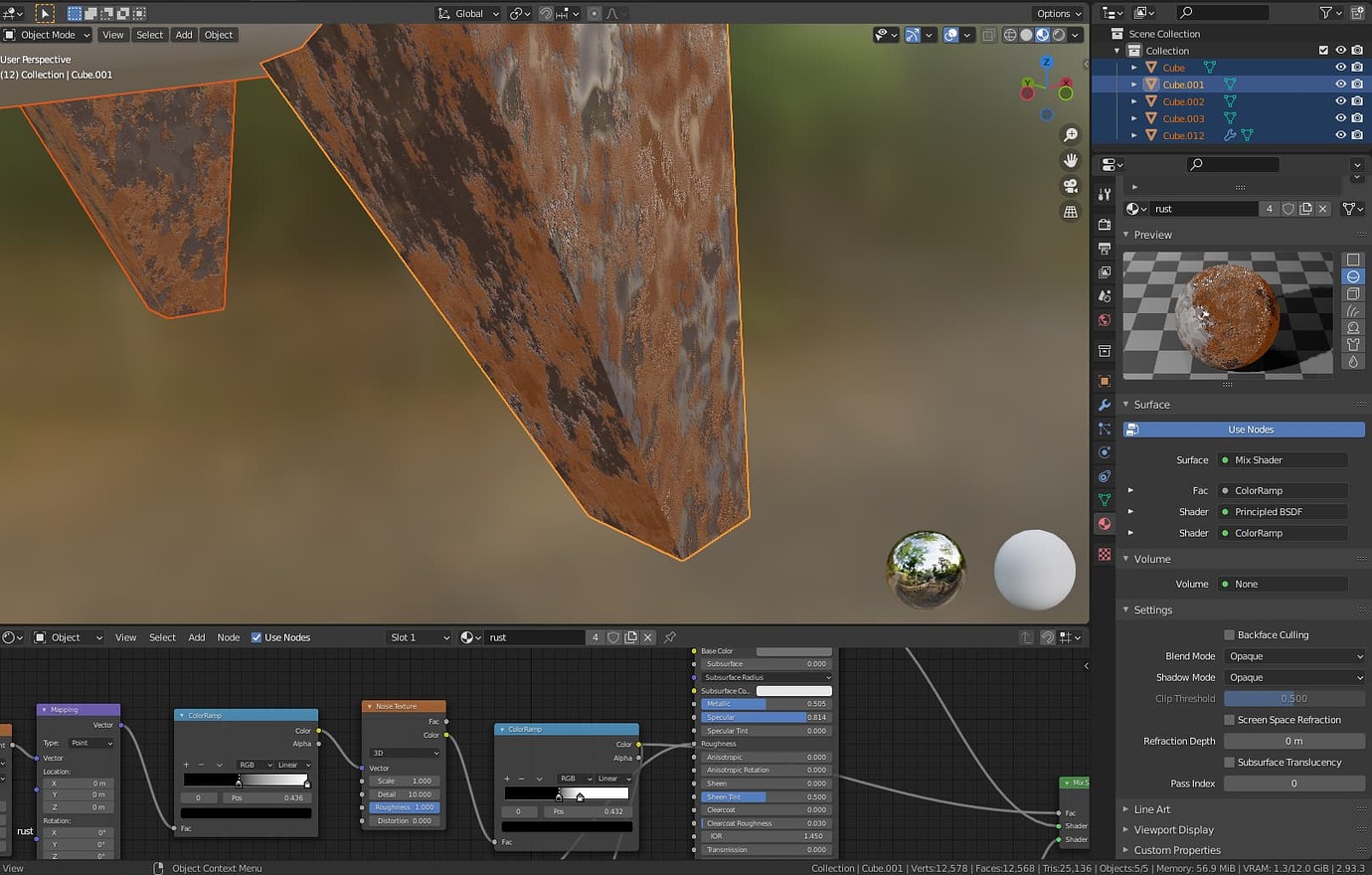Open the Slot 1 dropdown
Viewport: 1372px width, 875px height.
(420, 637)
